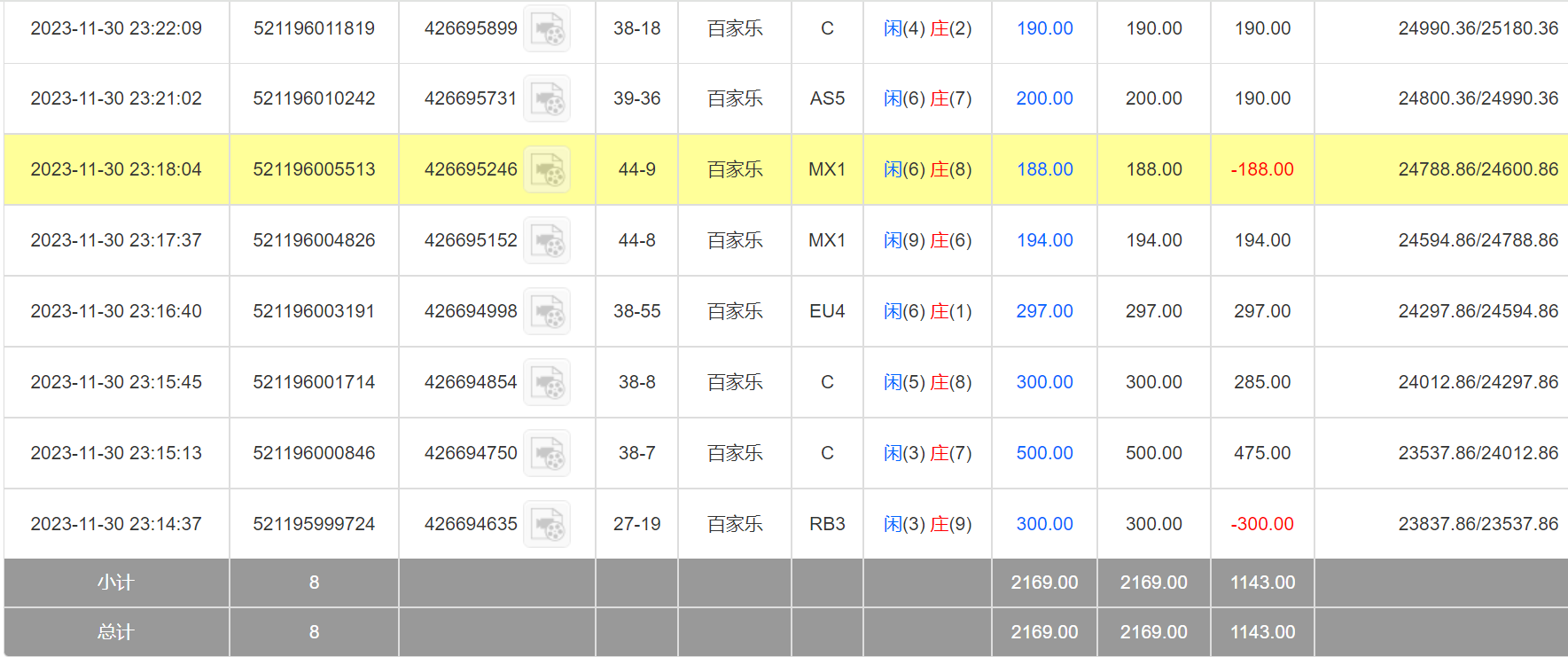Select the 小计 subtotal label

[115, 583]
